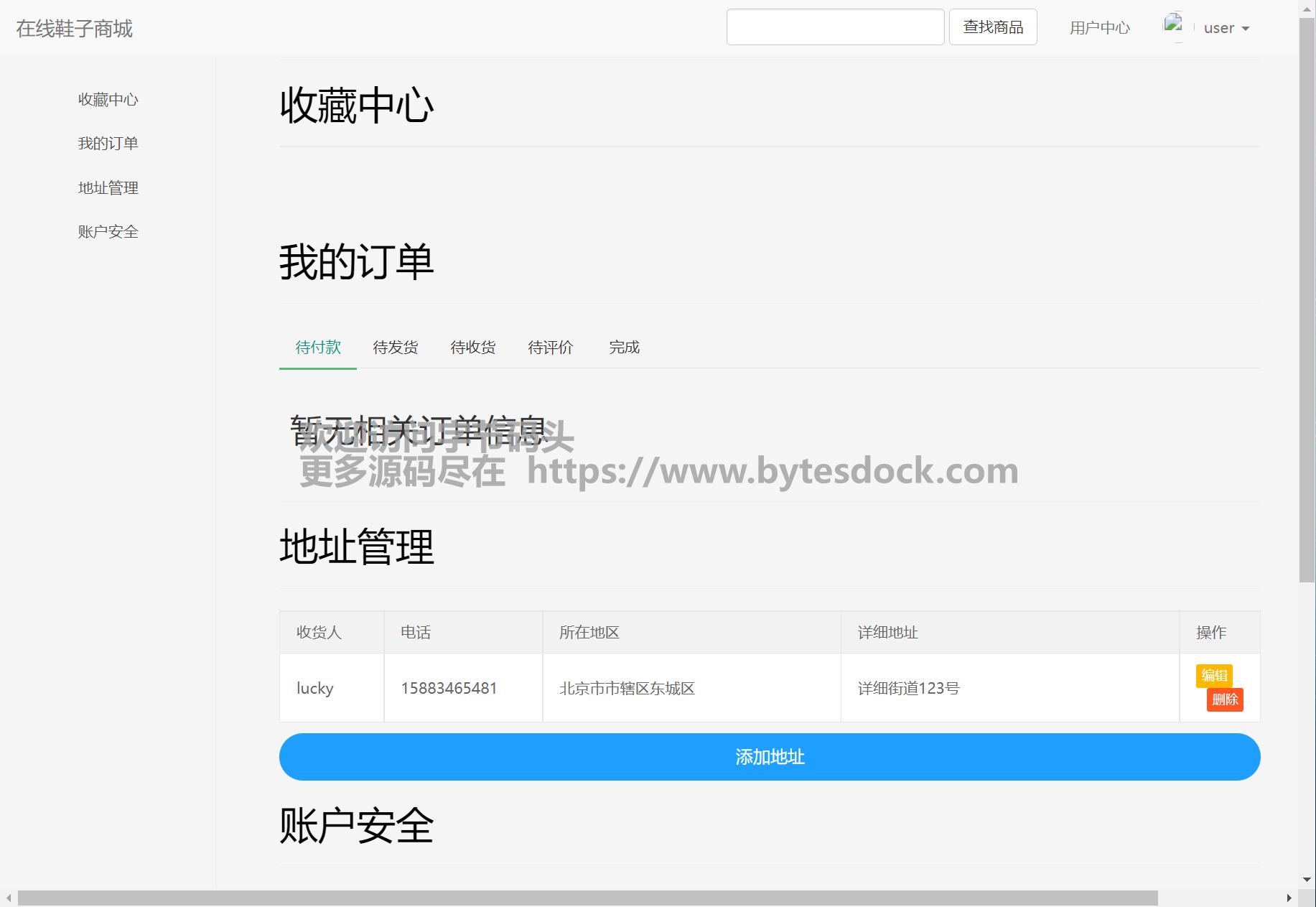Click the user avatar image
The image size is (1316, 907).
click(x=1173, y=26)
